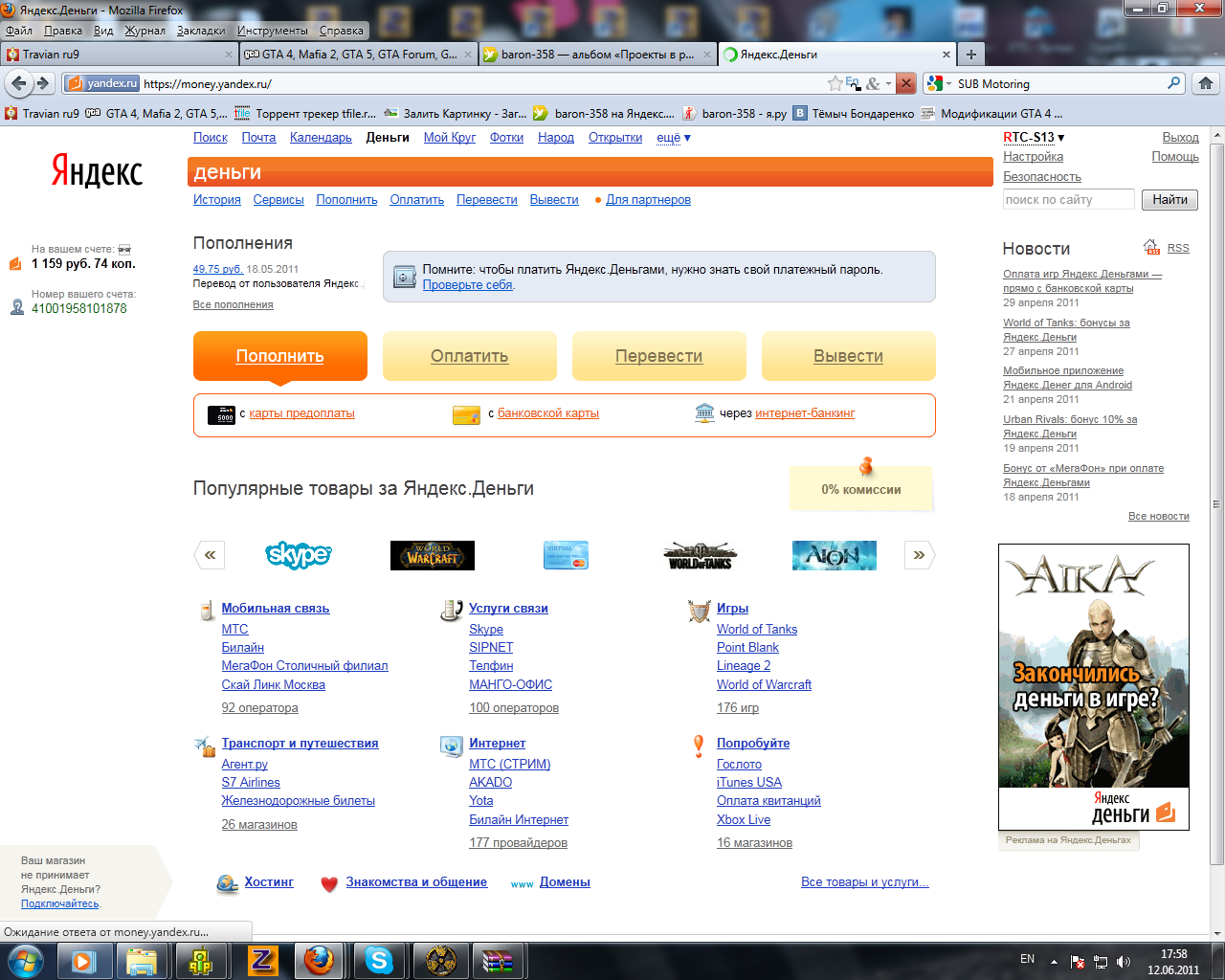Open the интернет-банкинг link
1225x980 pixels.
[805, 413]
